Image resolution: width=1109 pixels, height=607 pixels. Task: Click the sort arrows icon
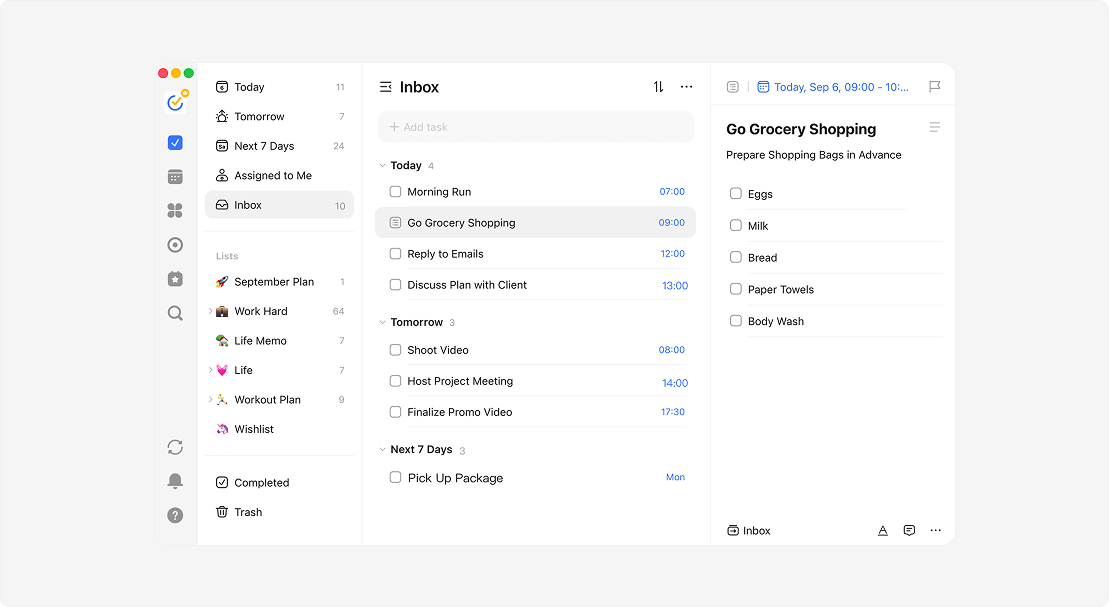658,87
